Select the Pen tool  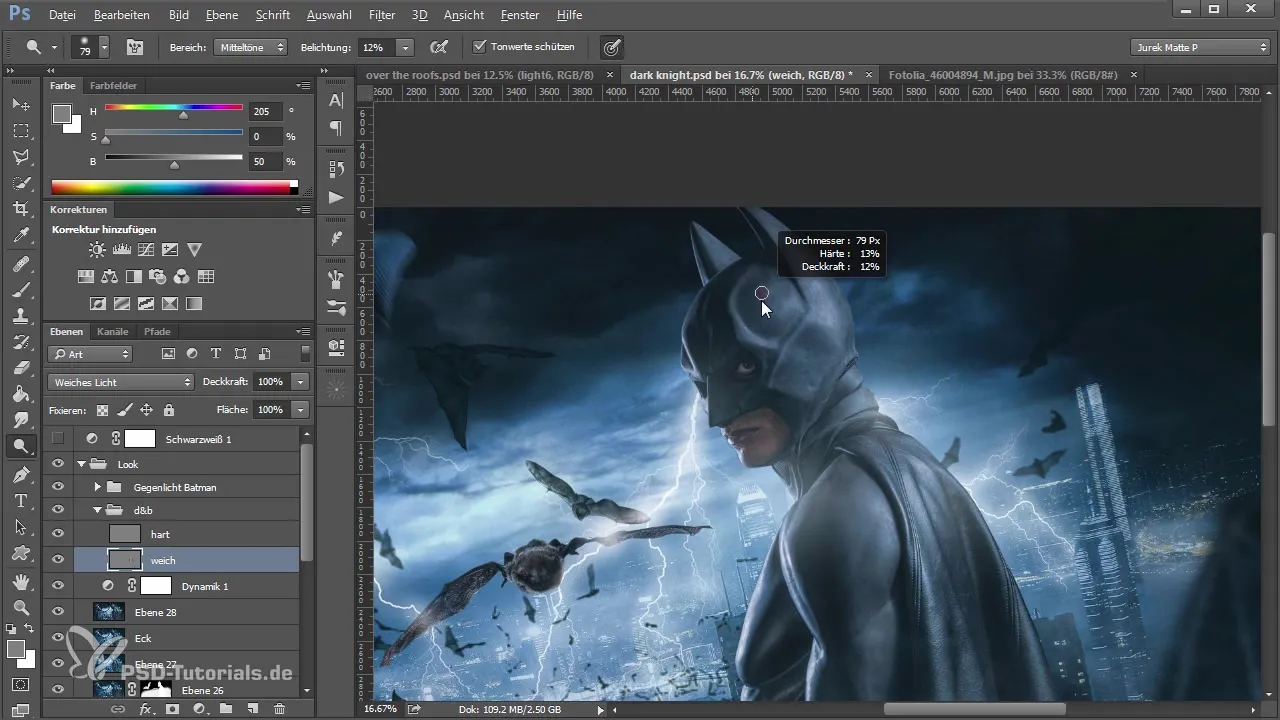tap(20, 474)
